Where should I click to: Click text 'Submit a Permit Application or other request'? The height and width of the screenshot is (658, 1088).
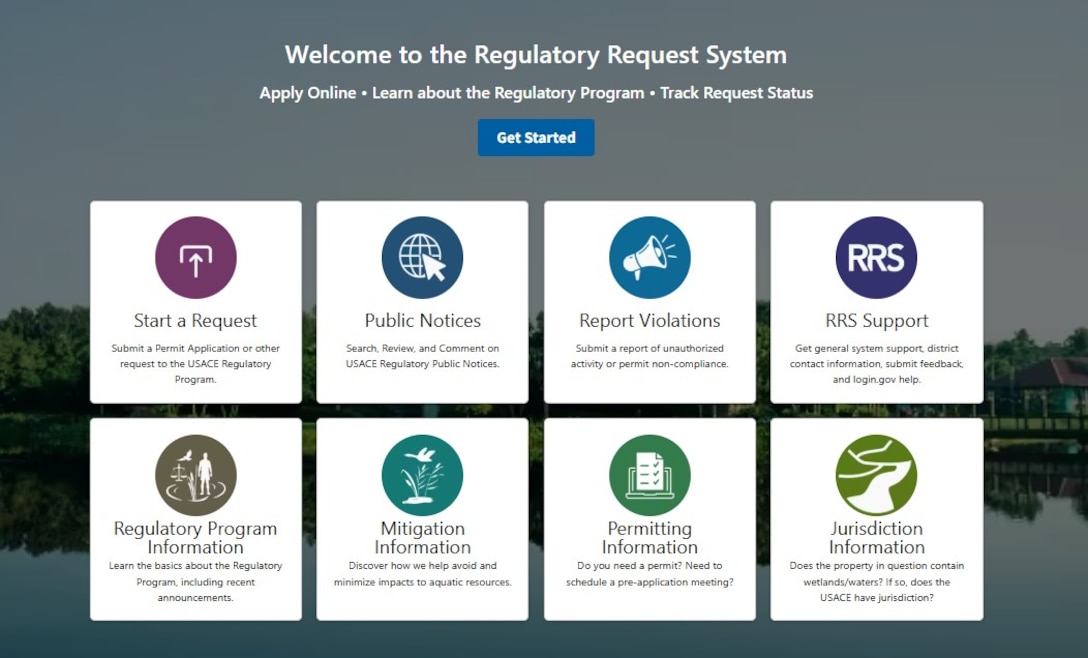pos(196,356)
